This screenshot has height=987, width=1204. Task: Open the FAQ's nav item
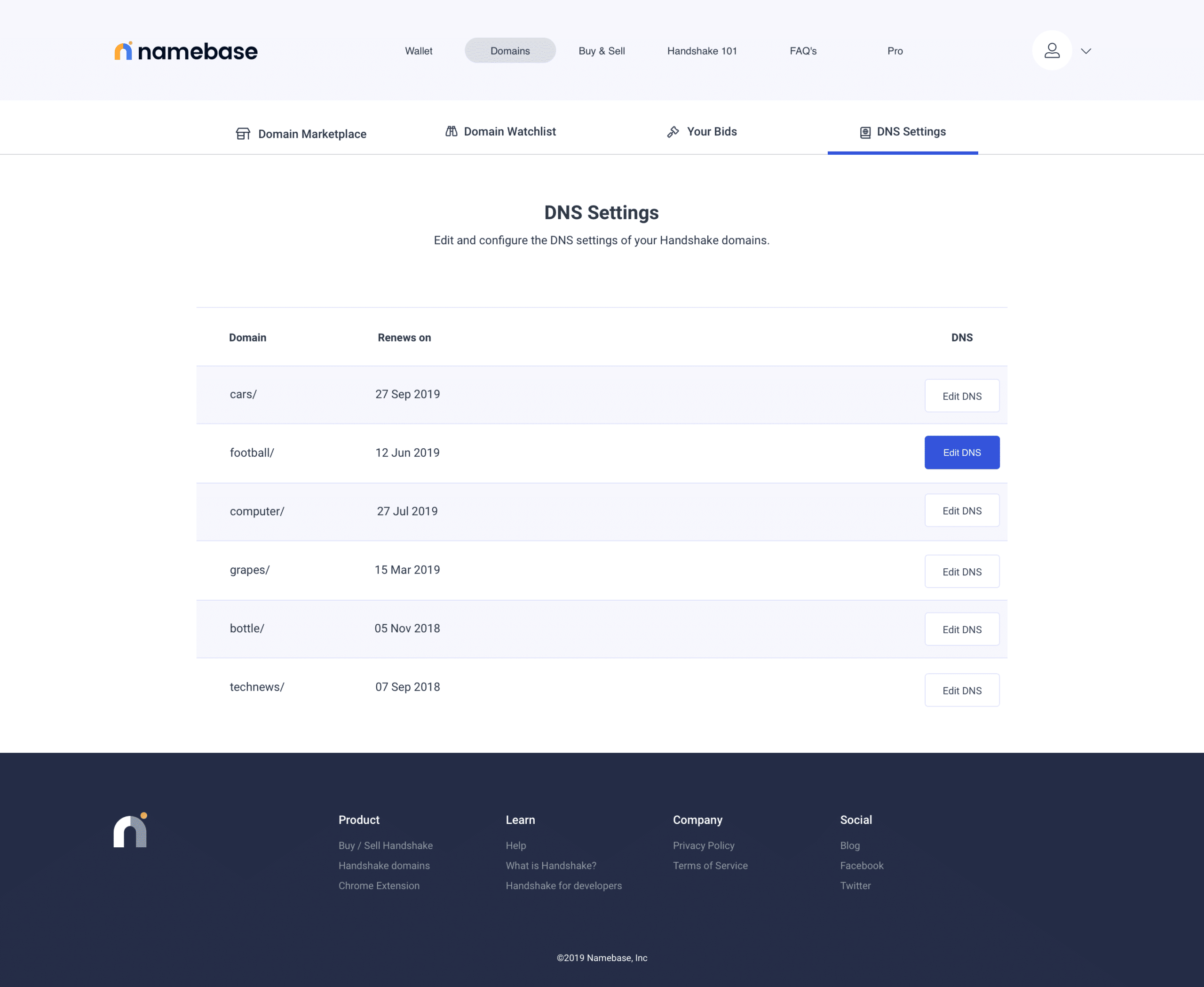coord(803,51)
